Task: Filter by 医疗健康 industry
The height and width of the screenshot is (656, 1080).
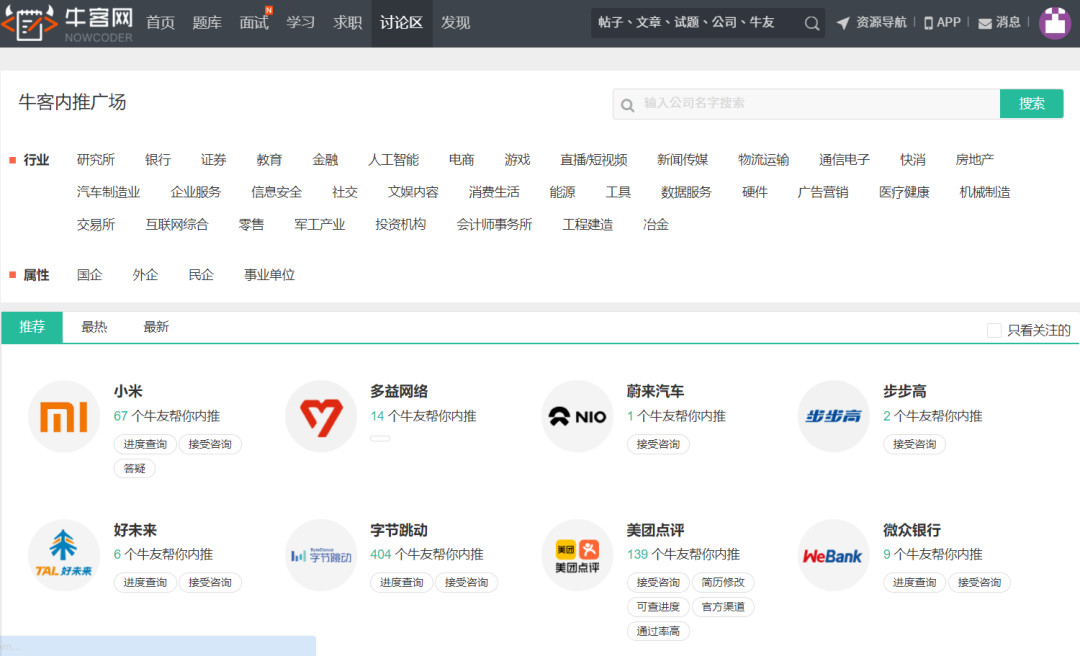Action: [904, 192]
